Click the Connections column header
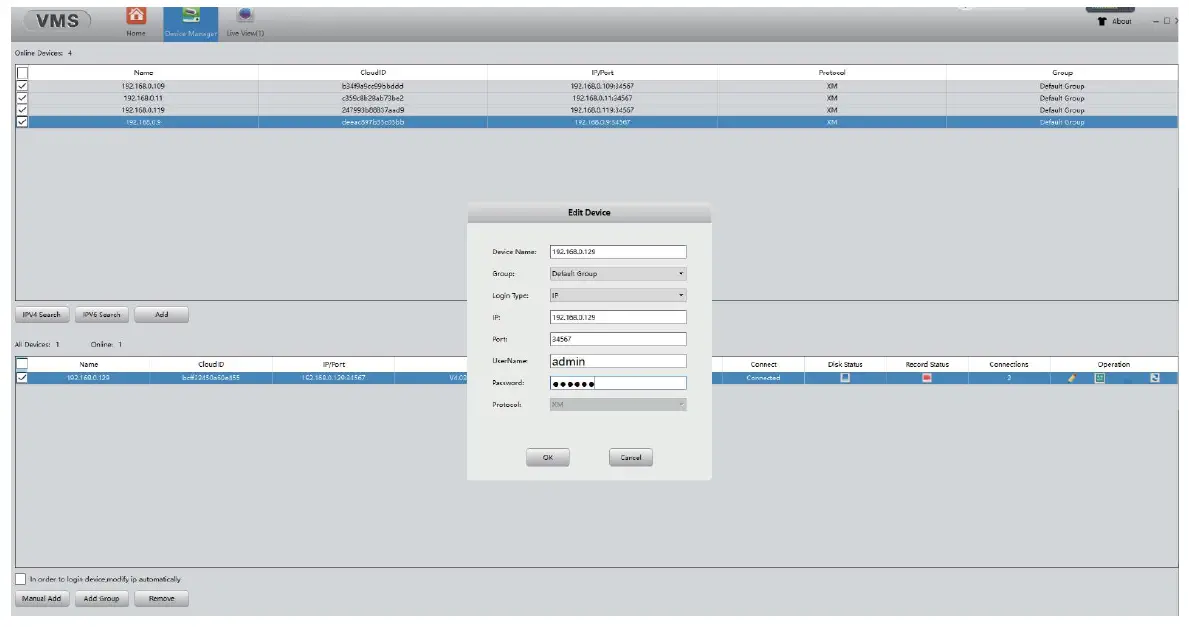Viewport: 1189px width, 627px height. [x=1009, y=365]
